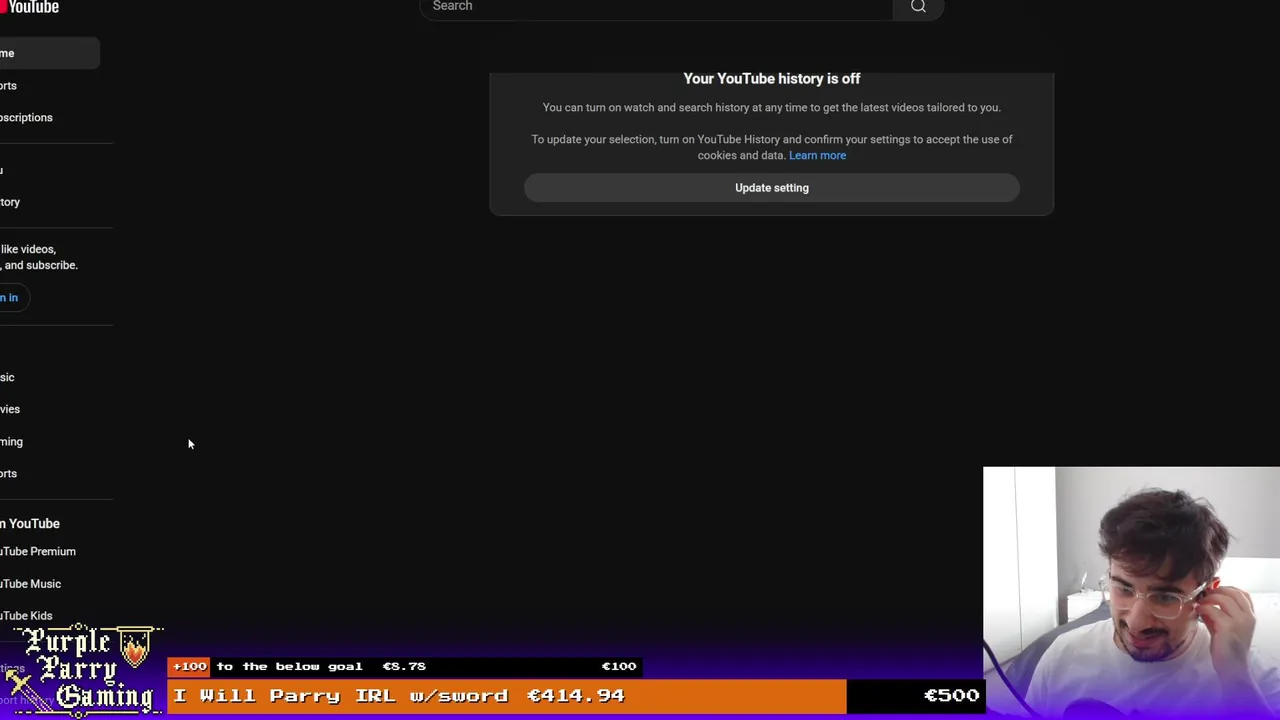Open the Learn more link
This screenshot has width=1280, height=720.
point(817,155)
